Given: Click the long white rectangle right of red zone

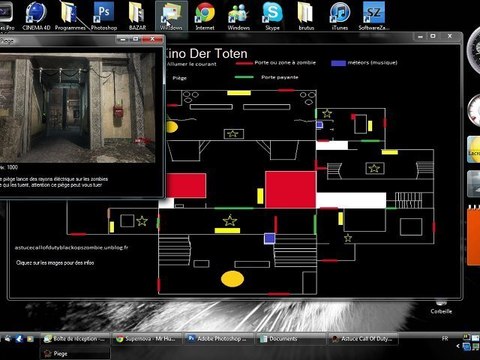Looking at the screenshot, I should pyautogui.click(x=351, y=200).
